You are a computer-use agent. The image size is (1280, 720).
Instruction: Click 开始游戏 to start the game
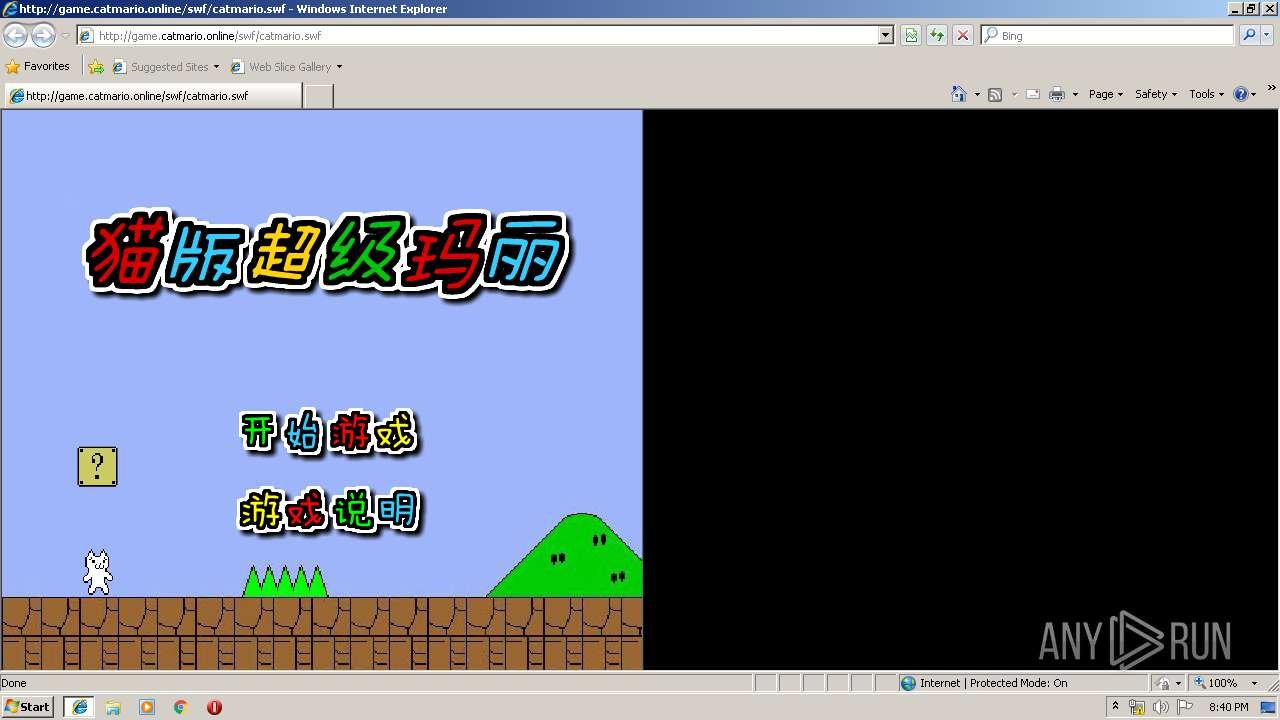(x=328, y=434)
